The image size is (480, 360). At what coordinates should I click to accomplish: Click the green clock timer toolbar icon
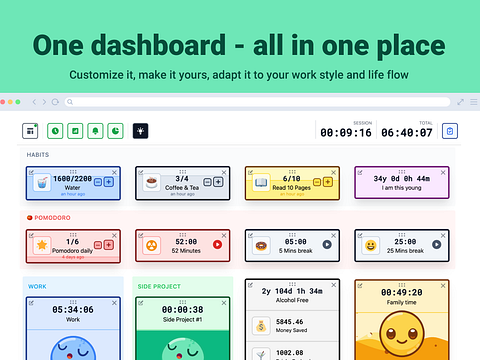pos(55,131)
